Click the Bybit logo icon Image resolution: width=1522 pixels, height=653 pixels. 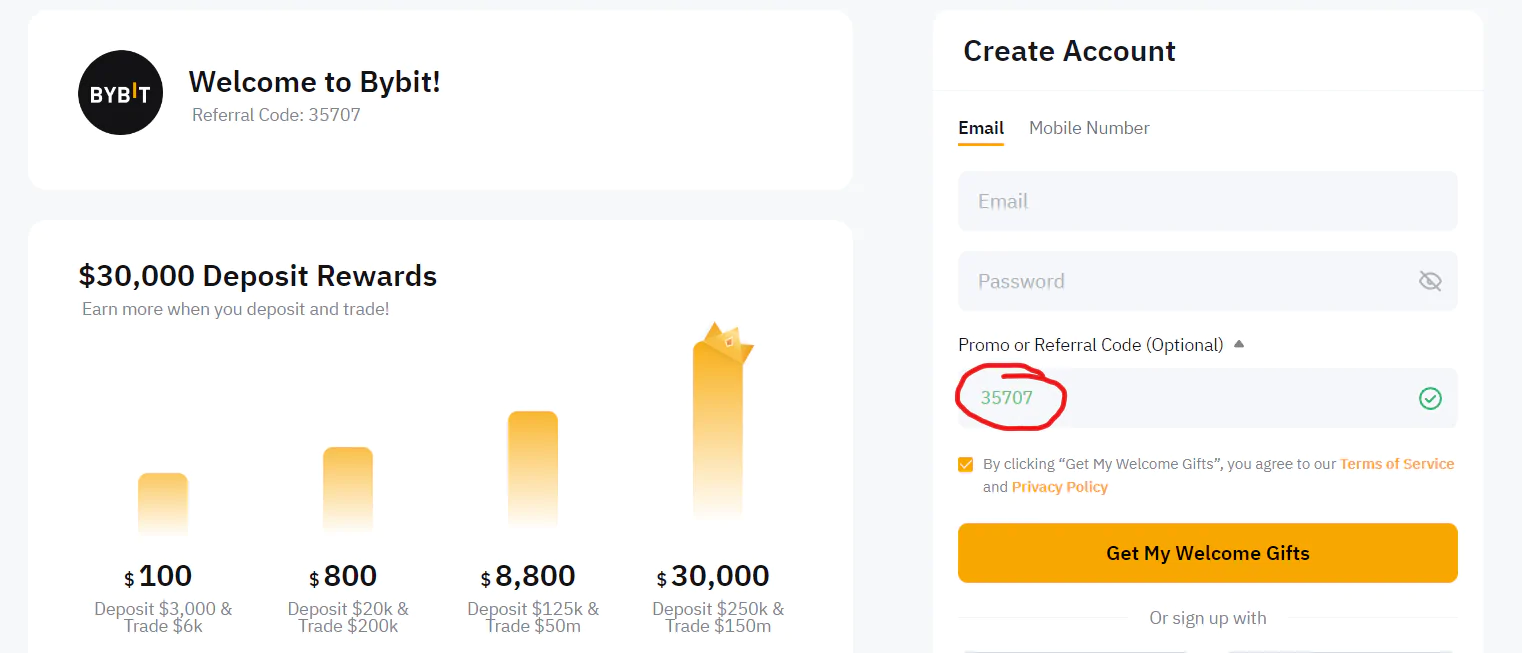coord(120,93)
